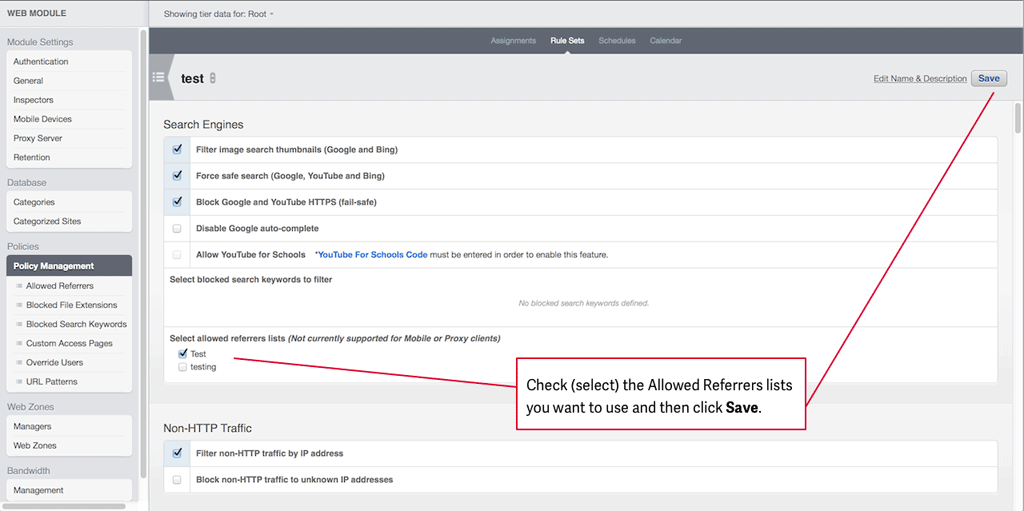This screenshot has height=511, width=1024.
Task: Click 'No blocked search keywords defined' text
Action: pos(583,303)
